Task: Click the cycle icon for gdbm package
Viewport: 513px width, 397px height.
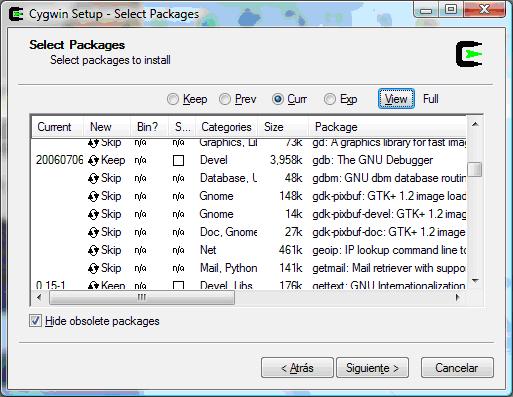Action: 93,179
